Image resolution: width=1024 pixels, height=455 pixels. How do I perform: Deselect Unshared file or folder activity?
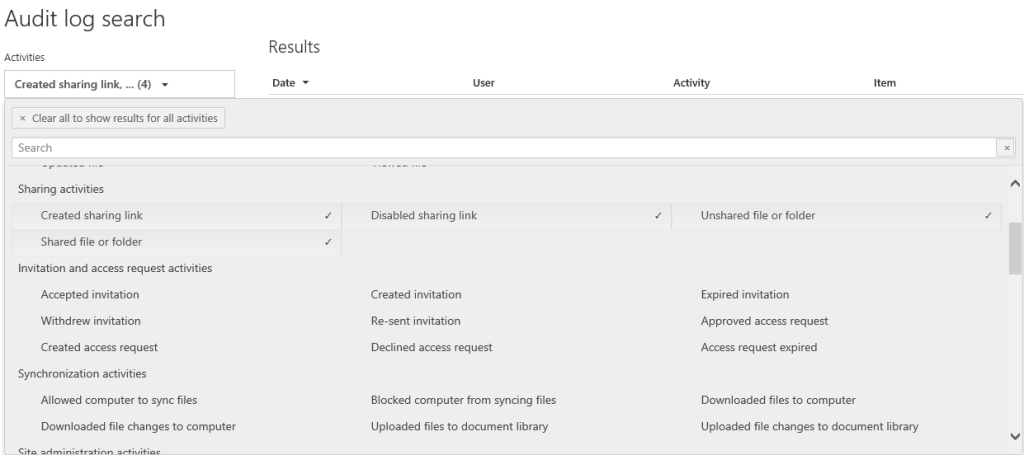pyautogui.click(x=758, y=215)
